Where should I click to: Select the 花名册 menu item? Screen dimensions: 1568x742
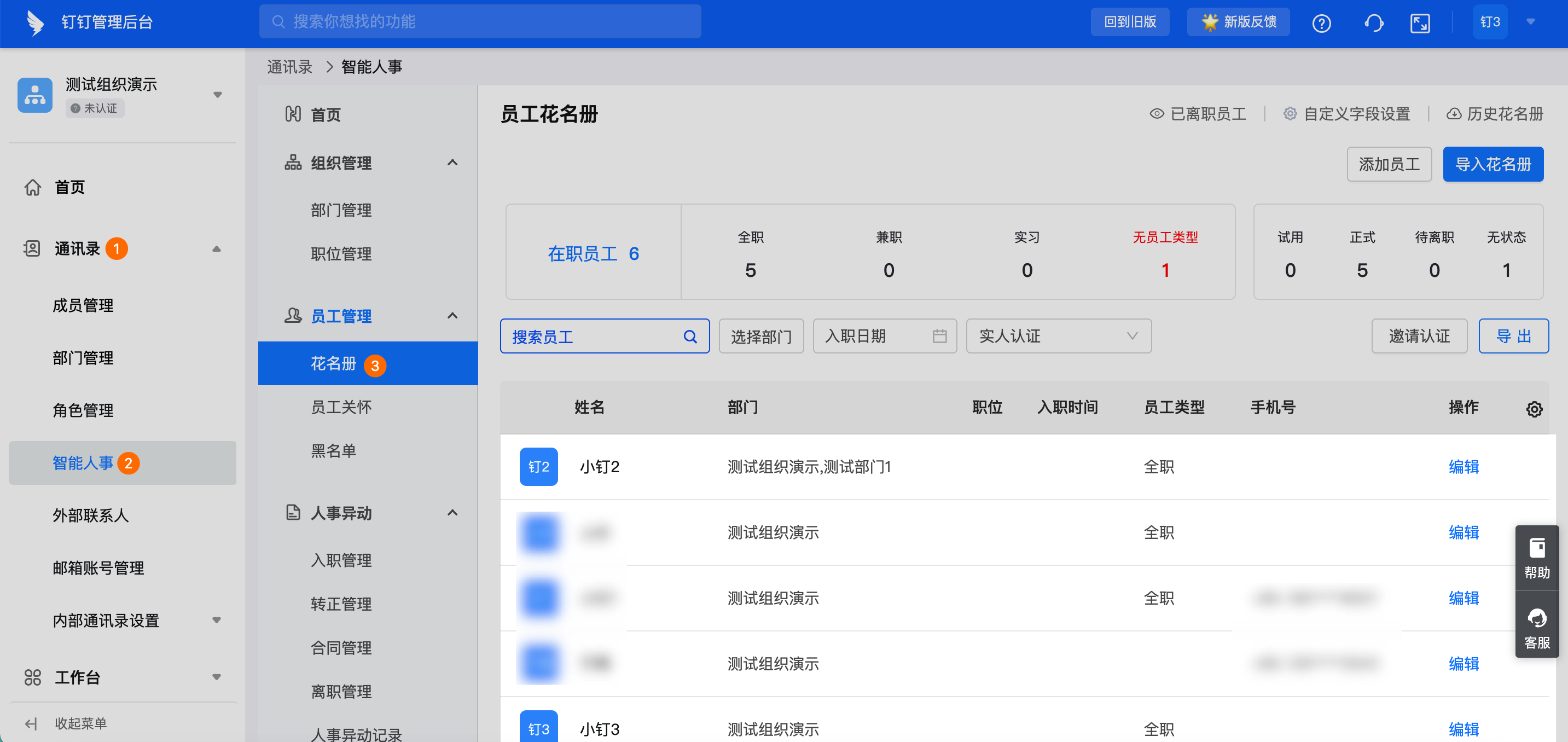(x=368, y=363)
